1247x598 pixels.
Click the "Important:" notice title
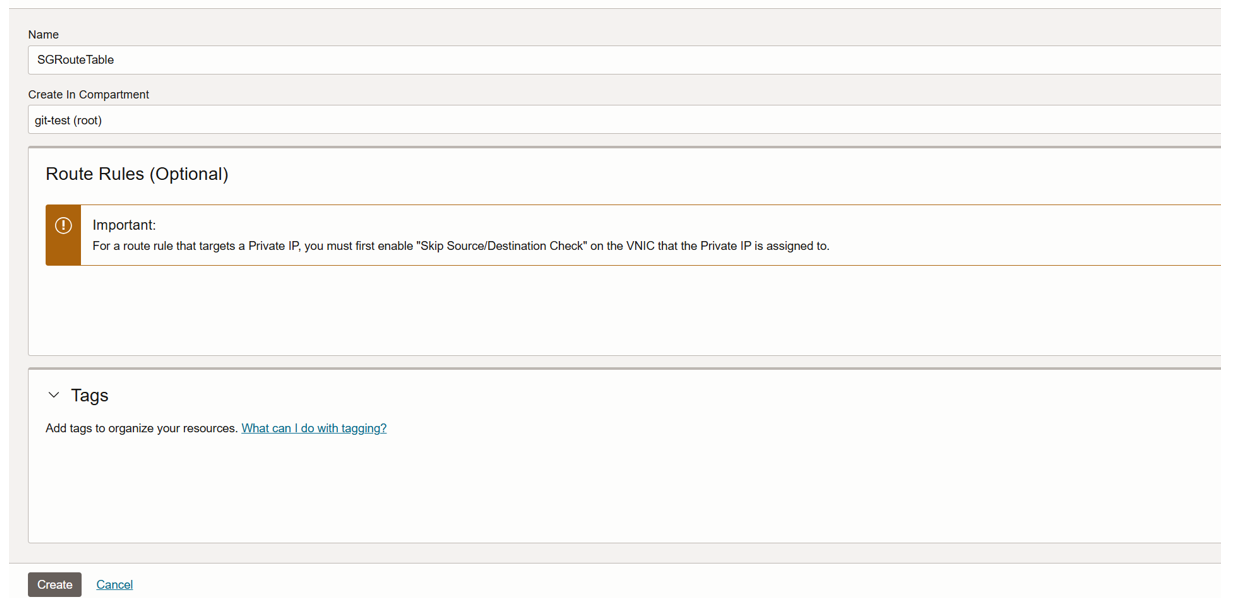(x=124, y=225)
